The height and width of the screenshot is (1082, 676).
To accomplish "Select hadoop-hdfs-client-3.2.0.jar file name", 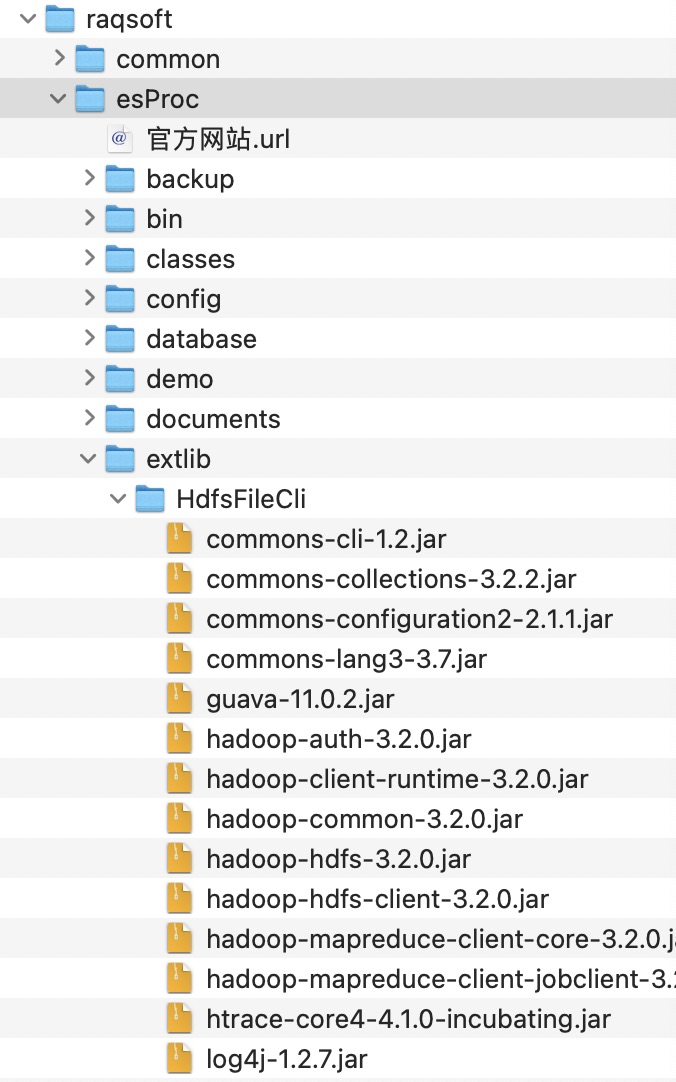I will click(377, 899).
